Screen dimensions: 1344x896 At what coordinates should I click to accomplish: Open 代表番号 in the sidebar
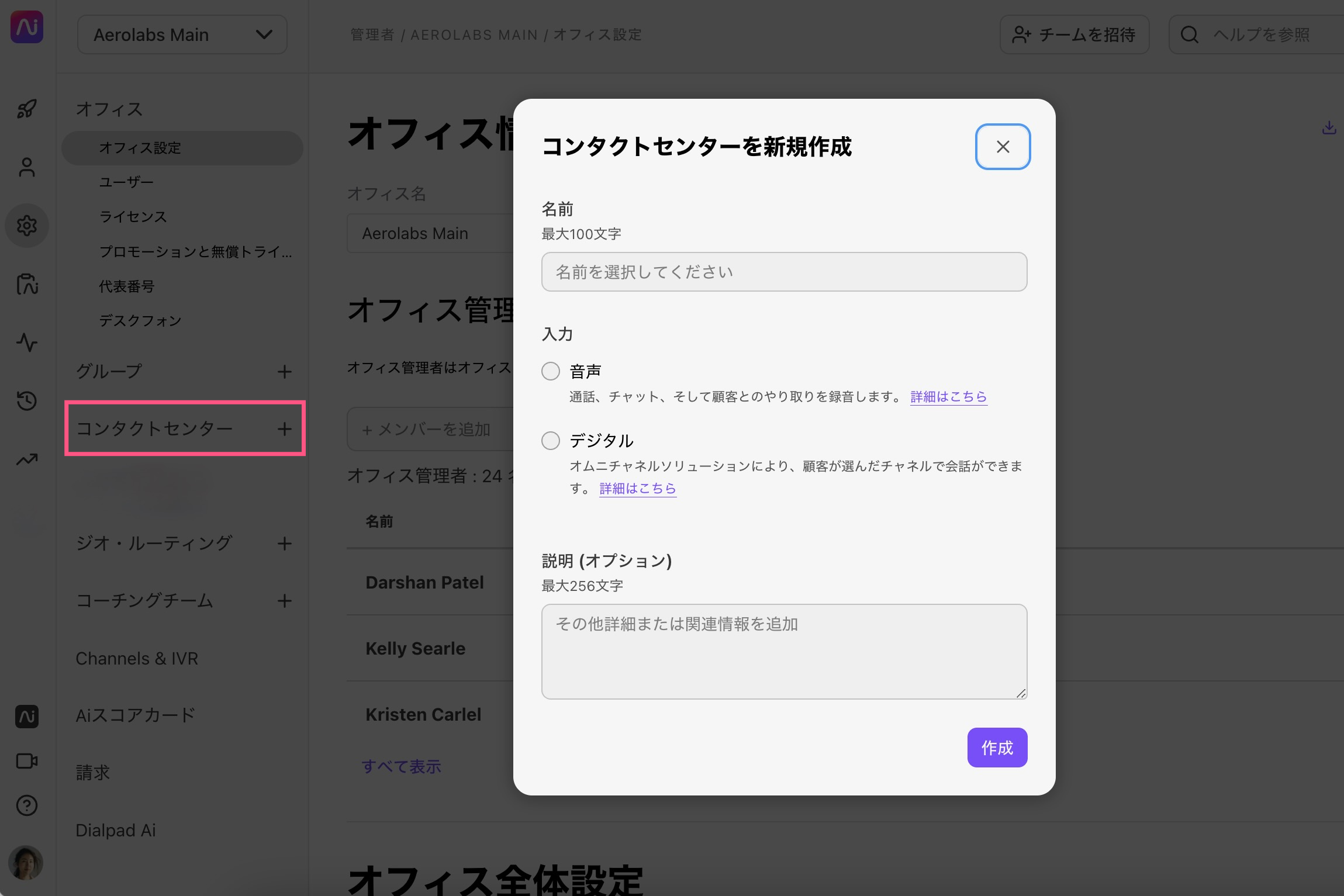[127, 286]
